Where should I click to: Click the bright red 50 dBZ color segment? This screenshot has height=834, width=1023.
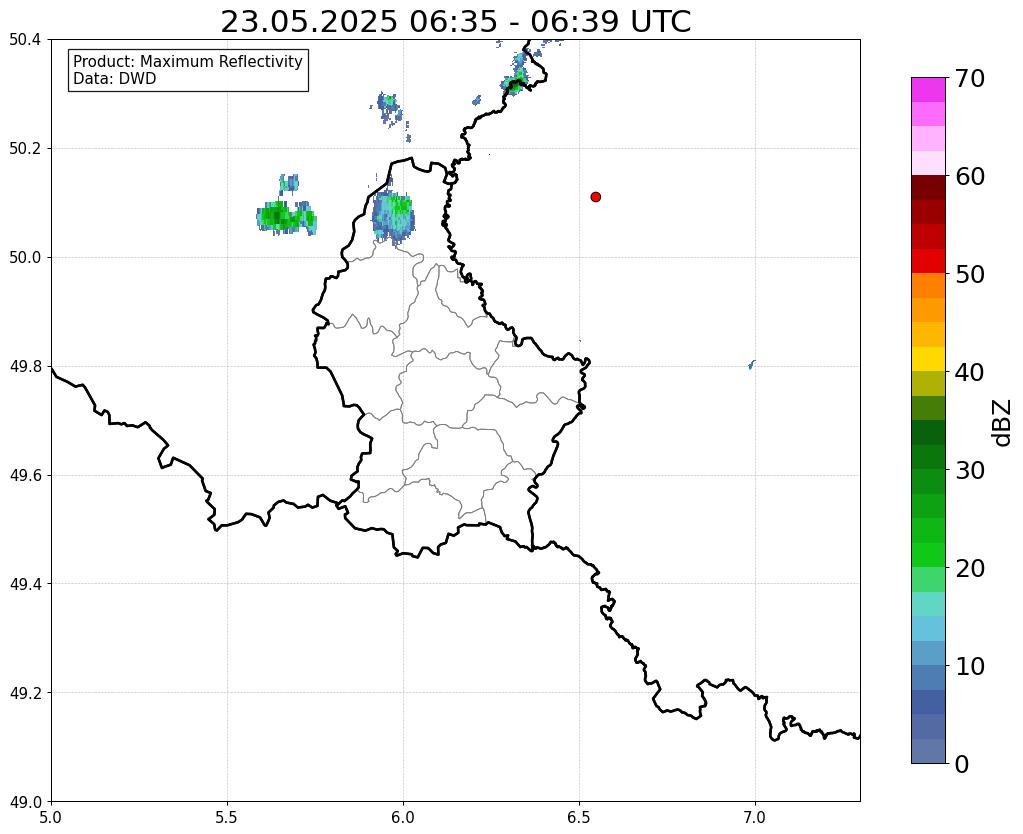pyautogui.click(x=928, y=262)
